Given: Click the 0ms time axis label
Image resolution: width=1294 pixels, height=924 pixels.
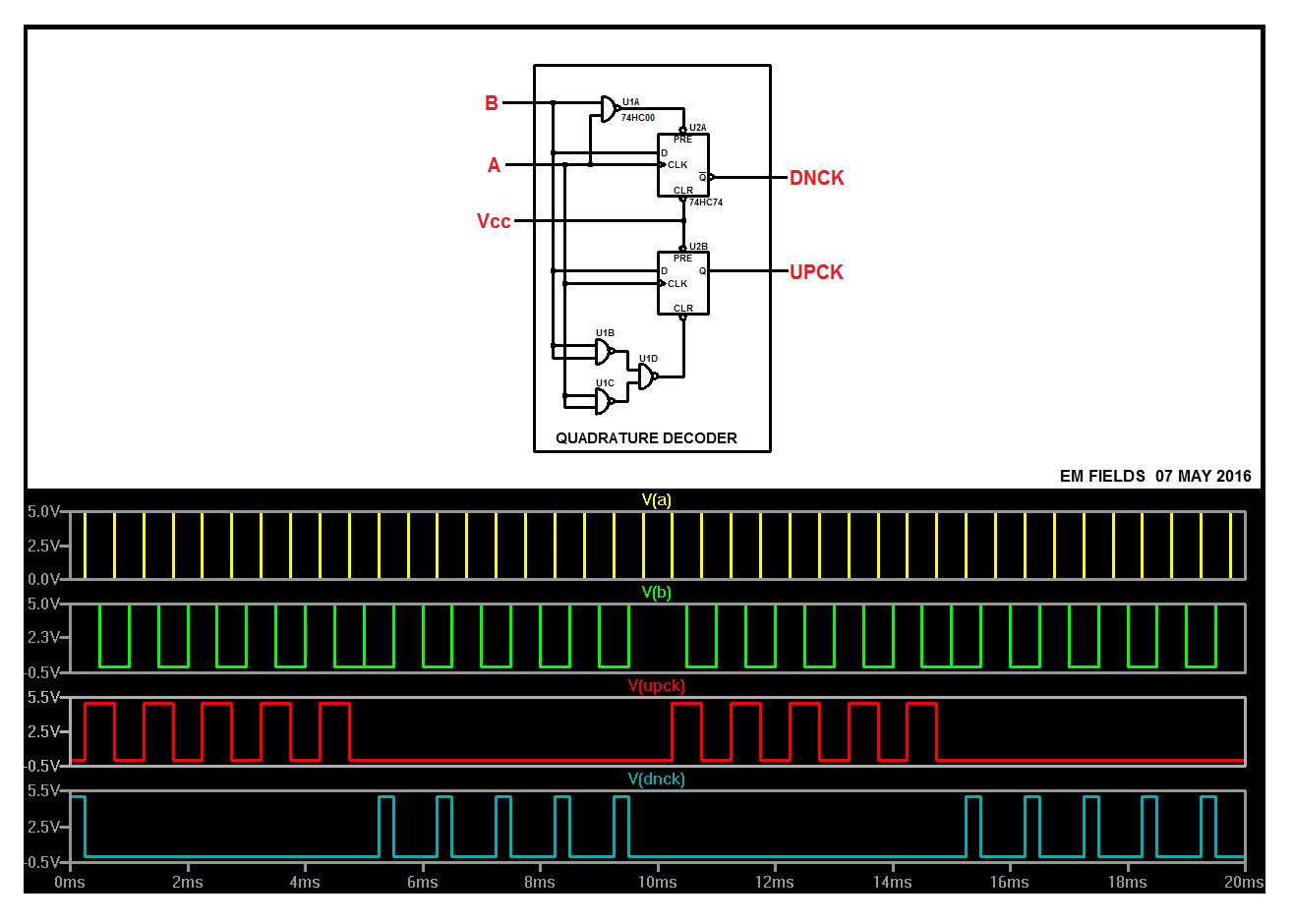Looking at the screenshot, I should pos(70,883).
